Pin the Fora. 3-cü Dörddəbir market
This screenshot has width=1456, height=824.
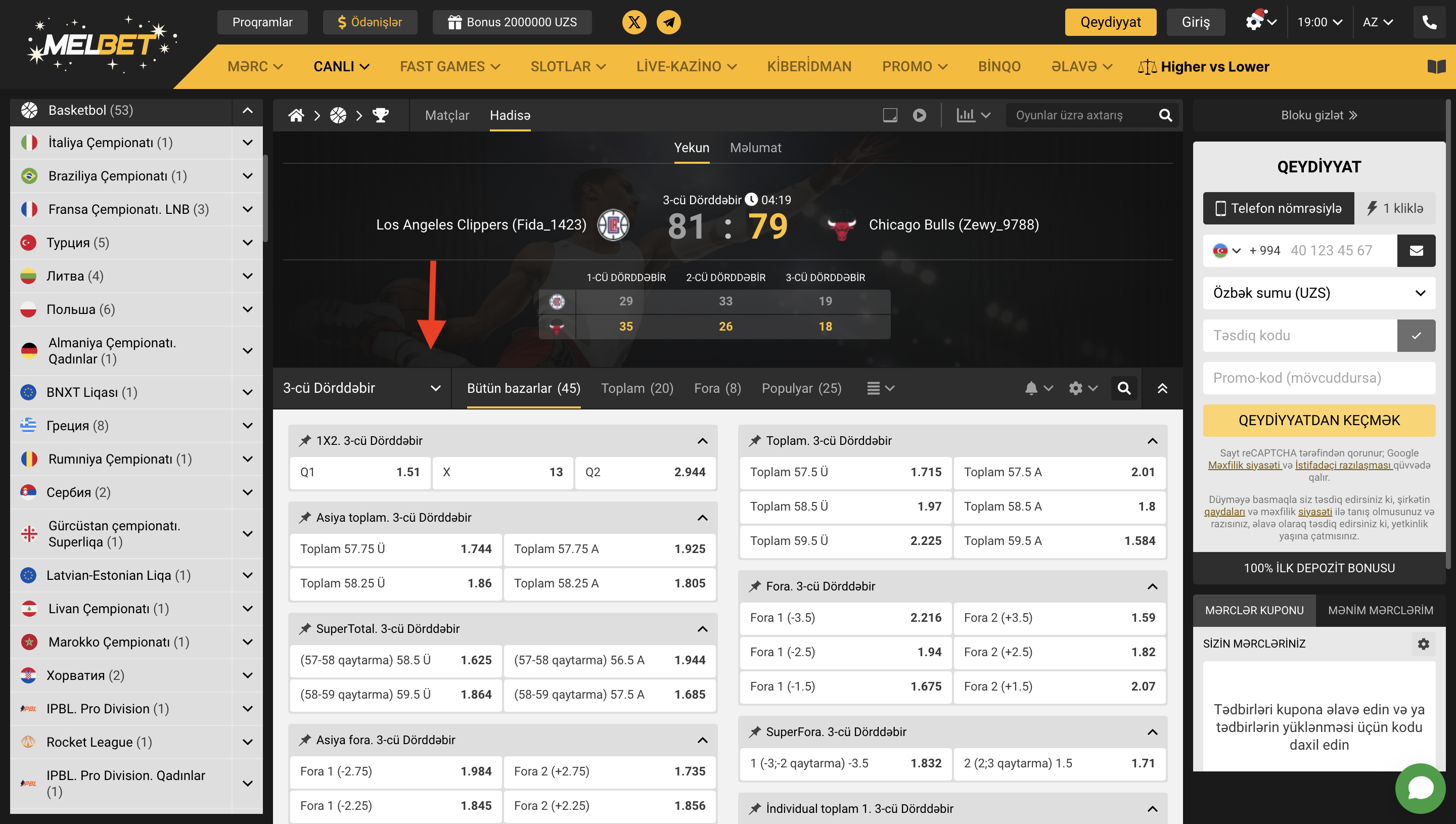click(755, 586)
